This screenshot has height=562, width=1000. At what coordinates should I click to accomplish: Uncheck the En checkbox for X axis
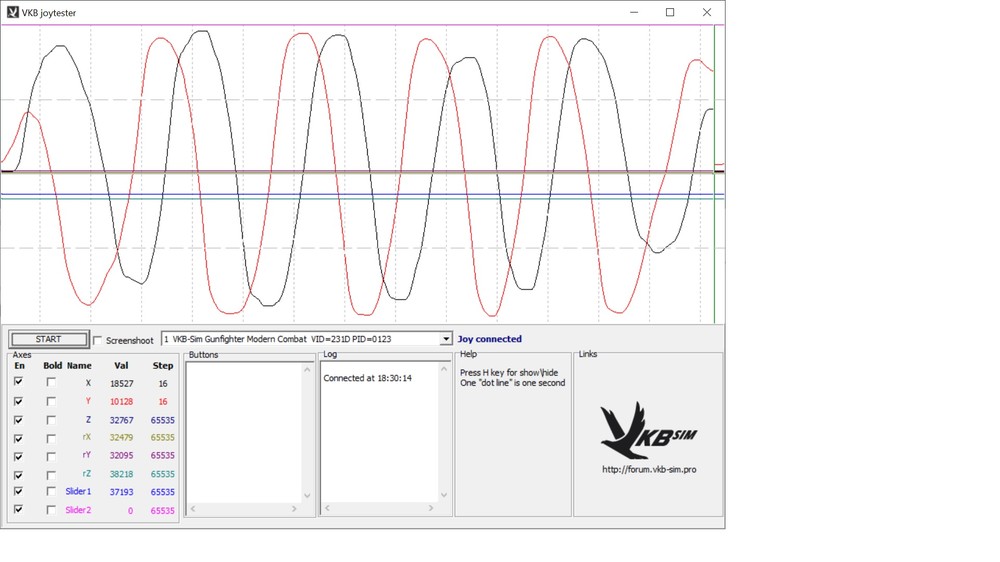coord(18,381)
